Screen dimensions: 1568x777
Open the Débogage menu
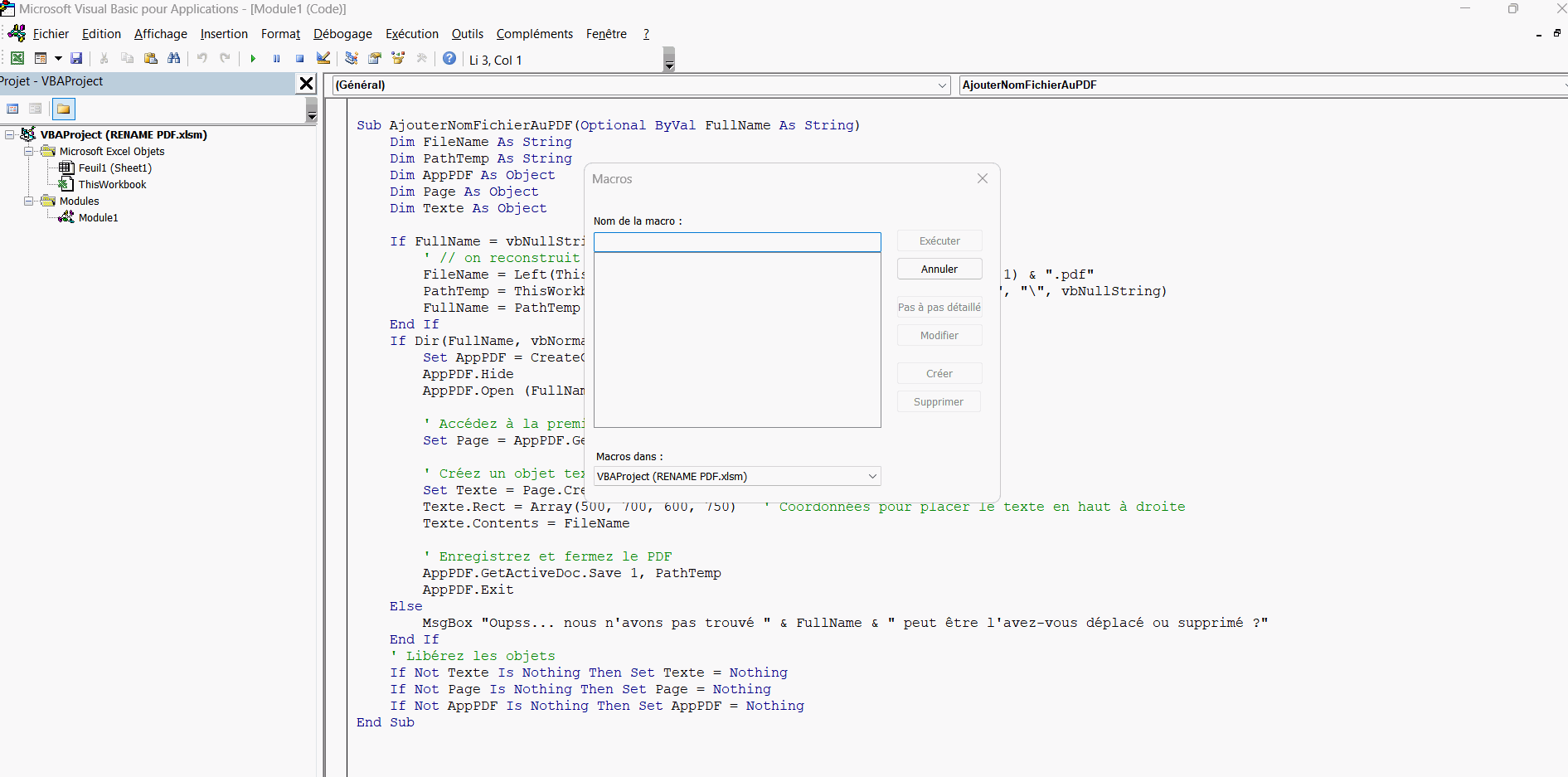pos(342,34)
